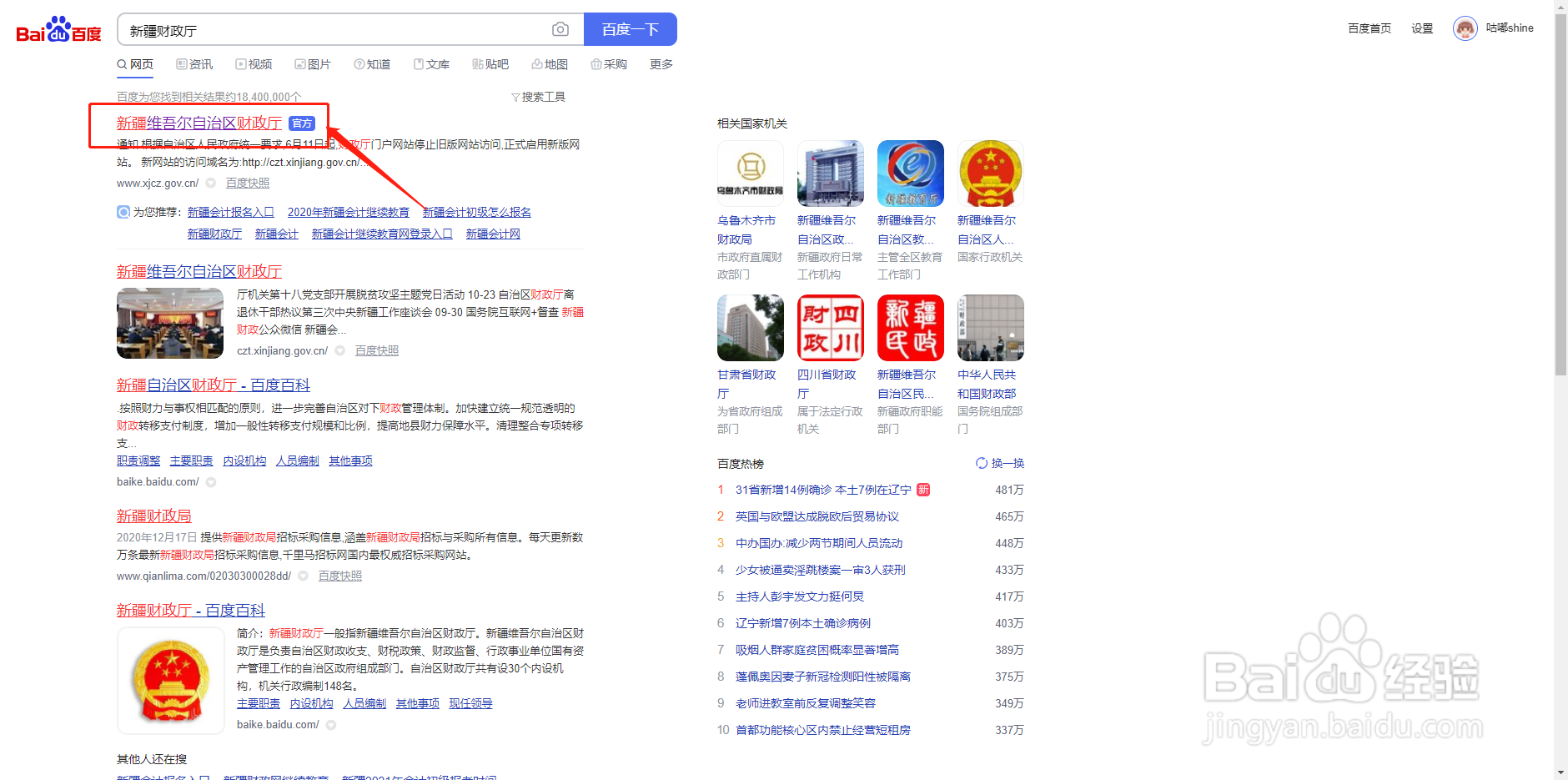Image resolution: width=1568 pixels, height=780 pixels.
Task: Refresh hot list with 换一换
Action: [1000, 463]
